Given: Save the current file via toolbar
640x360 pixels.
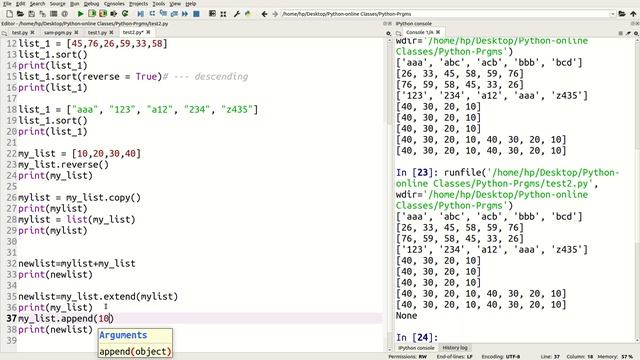Looking at the screenshot, I should [x=31, y=14].
